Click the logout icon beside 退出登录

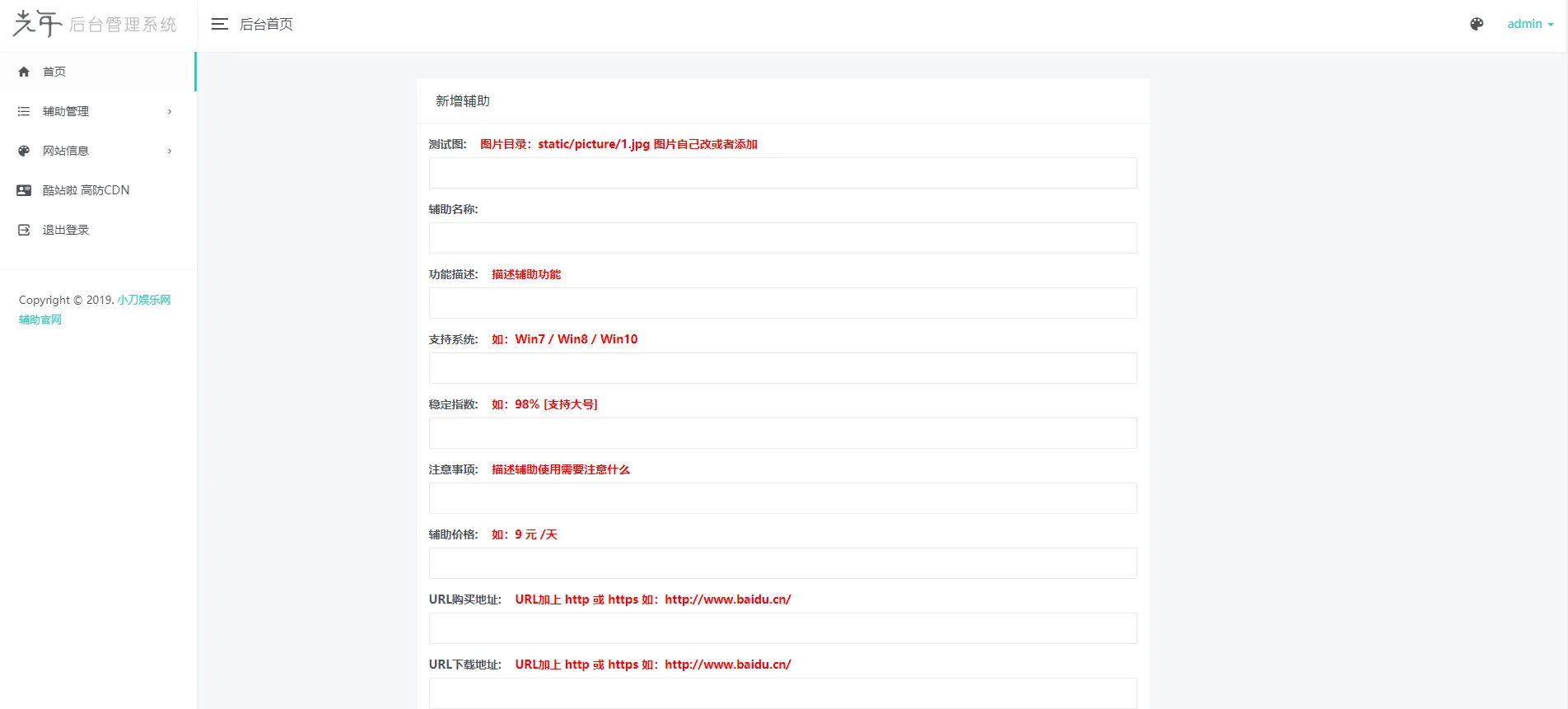click(x=24, y=230)
